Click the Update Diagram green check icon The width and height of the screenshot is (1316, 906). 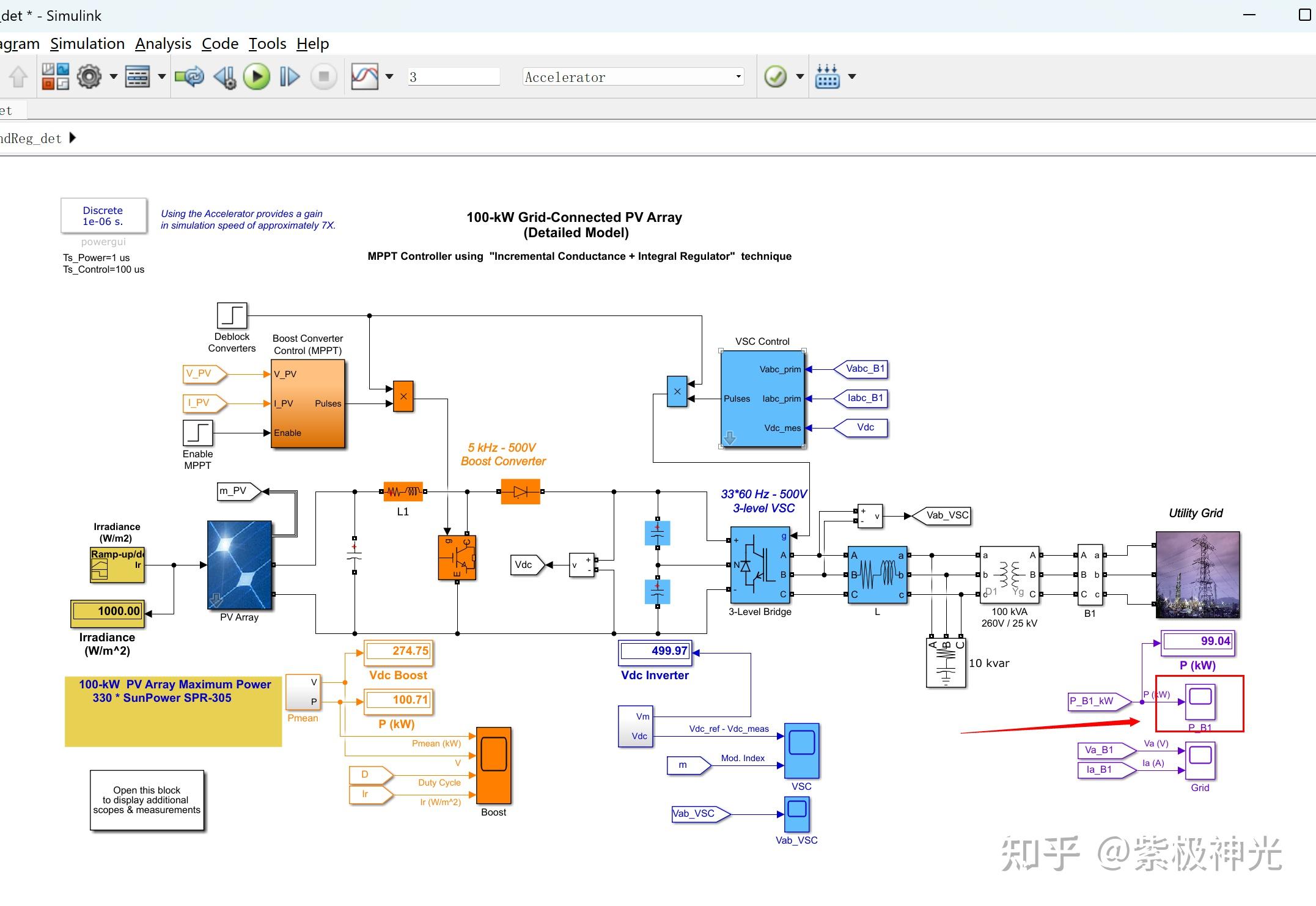tap(775, 76)
